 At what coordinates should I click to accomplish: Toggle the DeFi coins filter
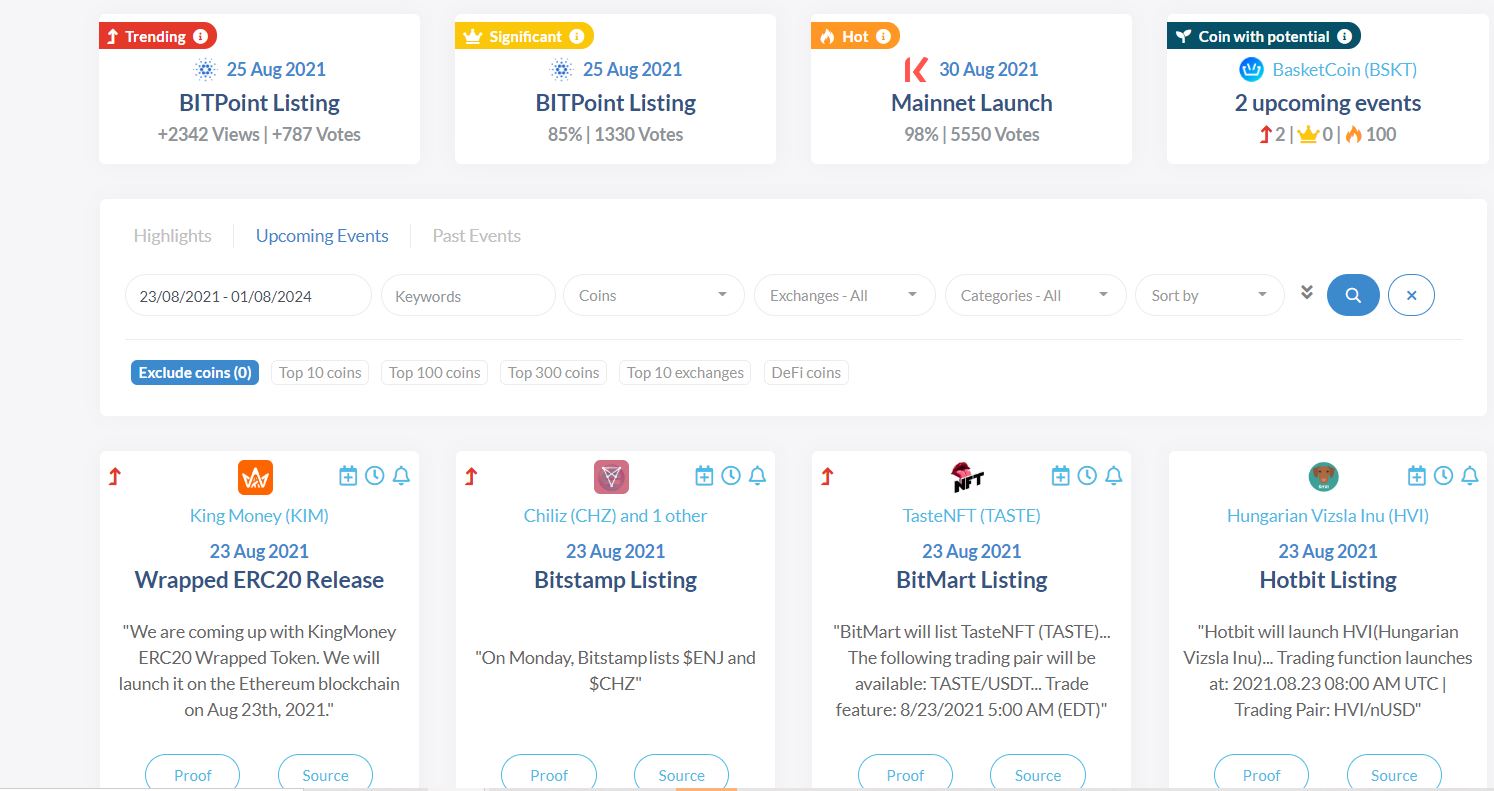click(x=806, y=373)
